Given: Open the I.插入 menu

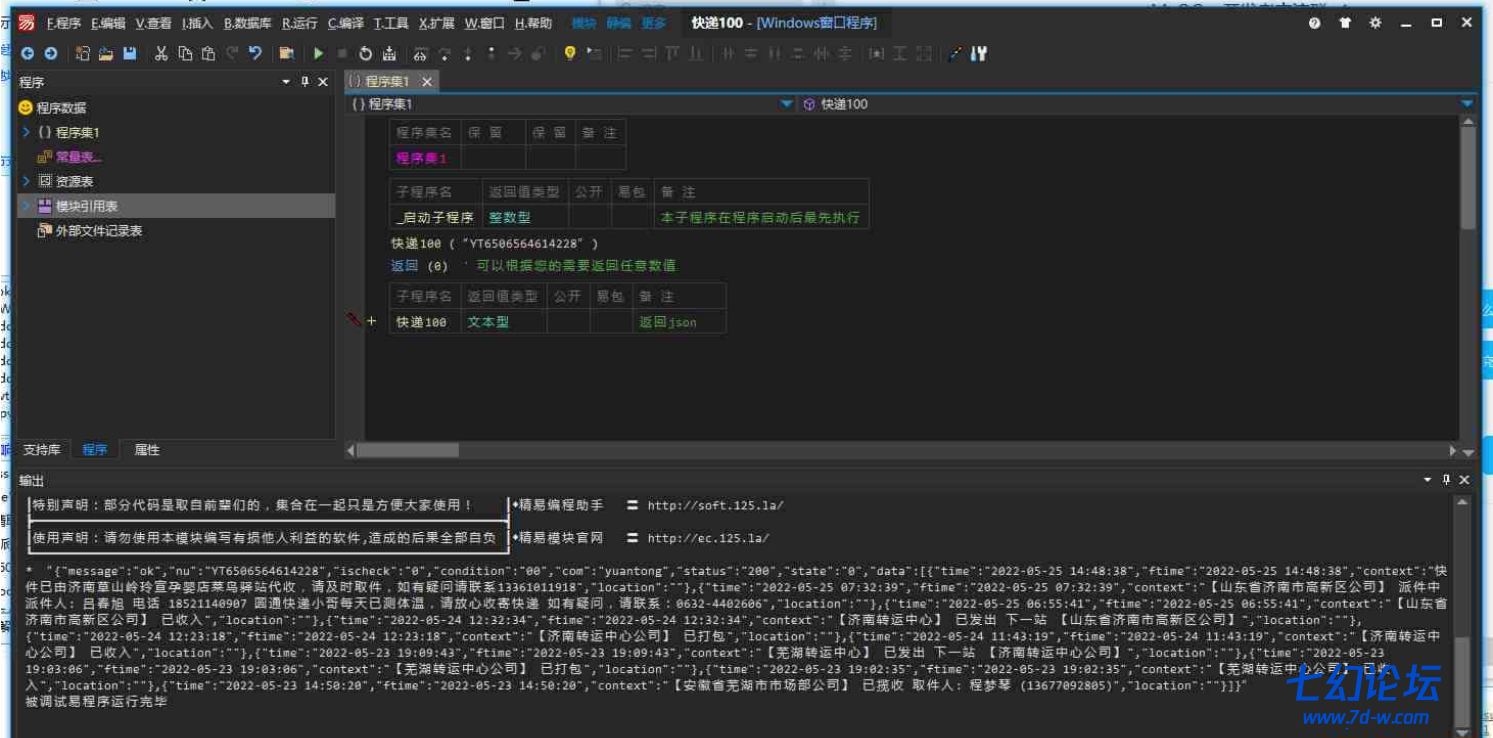Looking at the screenshot, I should click(x=198, y=23).
